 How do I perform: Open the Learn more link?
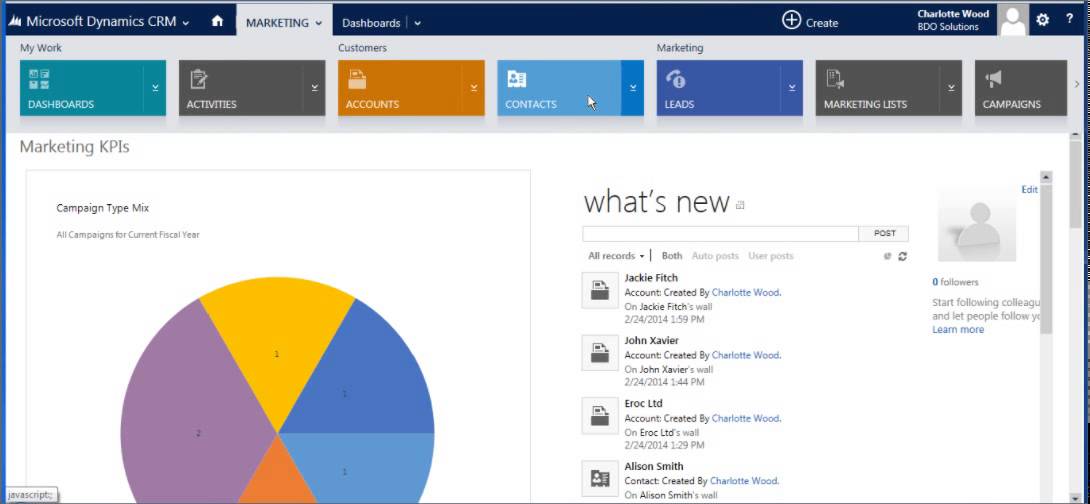[x=958, y=330]
